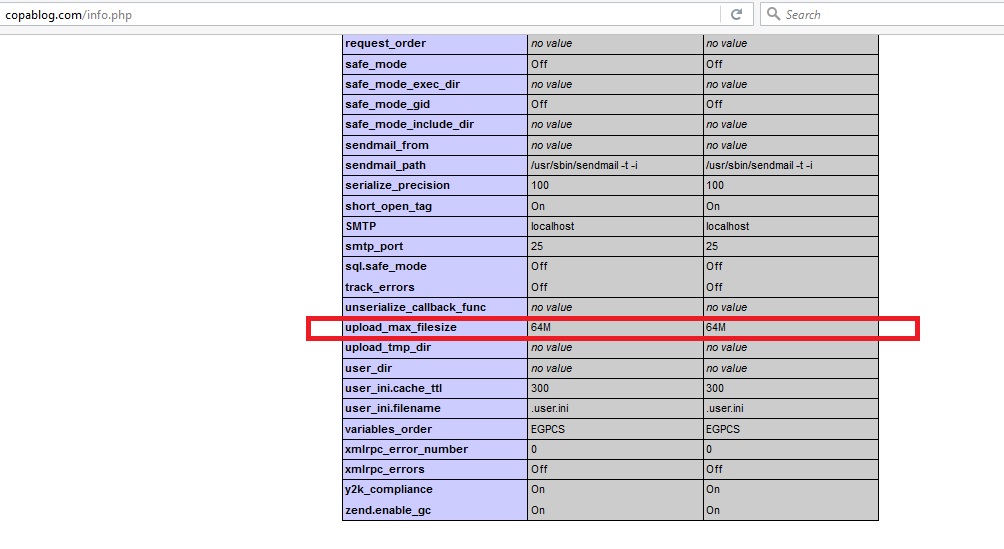
Task: Click local value 100 of serialize_precision
Action: (x=540, y=185)
